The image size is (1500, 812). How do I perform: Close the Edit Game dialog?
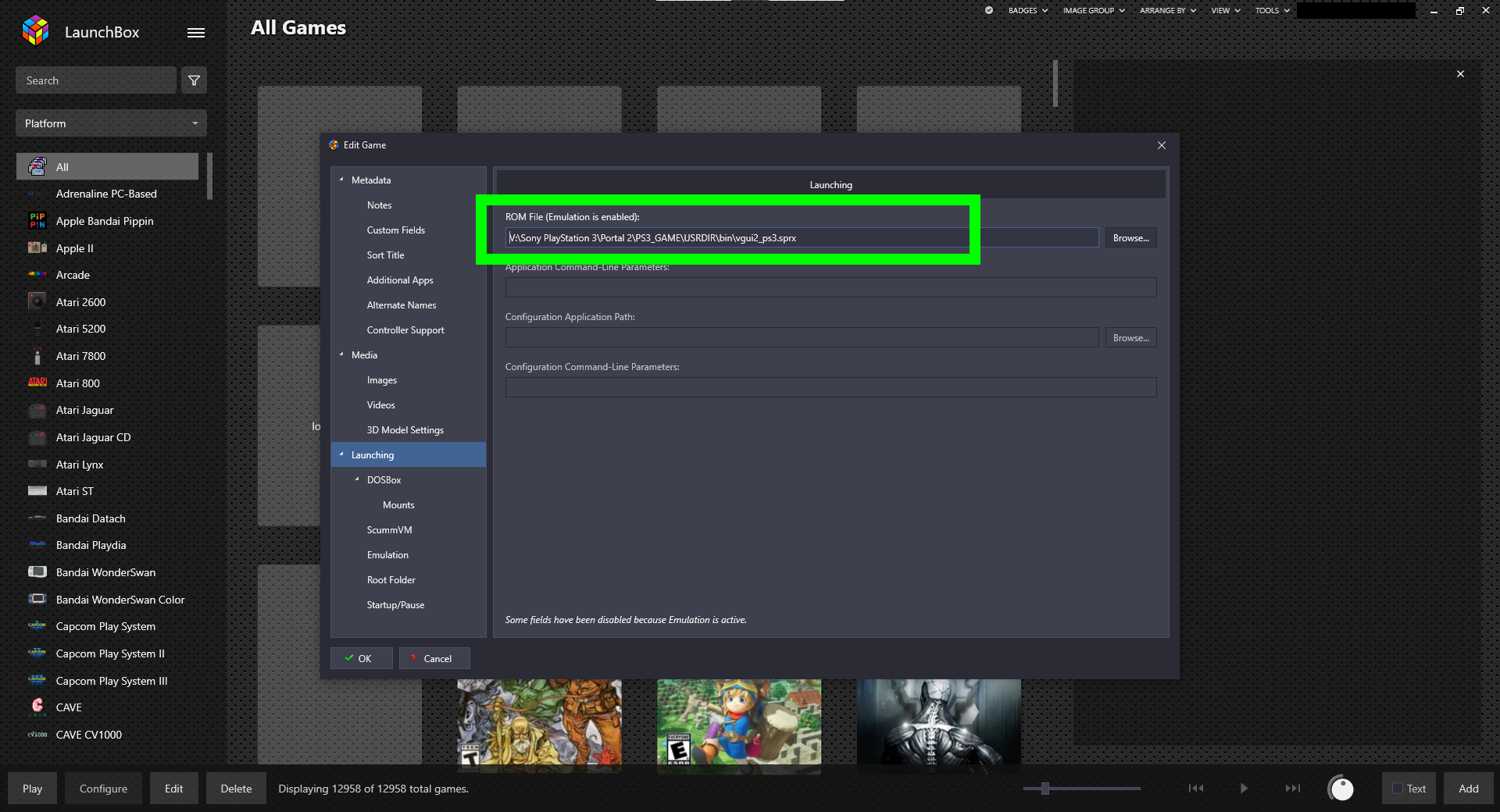pos(1162,145)
